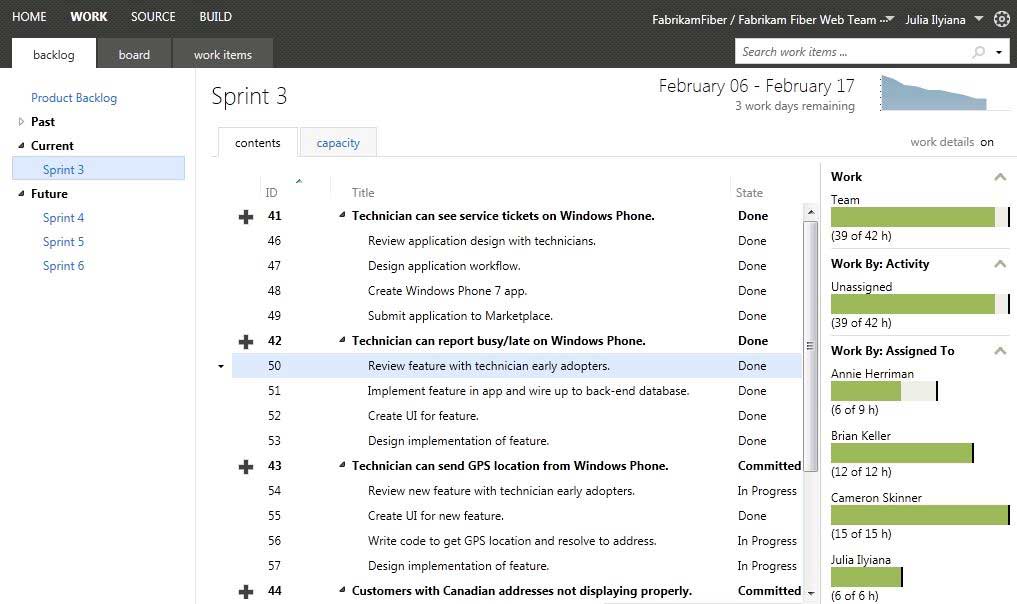Viewport: 1017px width, 604px height.
Task: Click plus icon beside item 44
Action: tap(246, 591)
